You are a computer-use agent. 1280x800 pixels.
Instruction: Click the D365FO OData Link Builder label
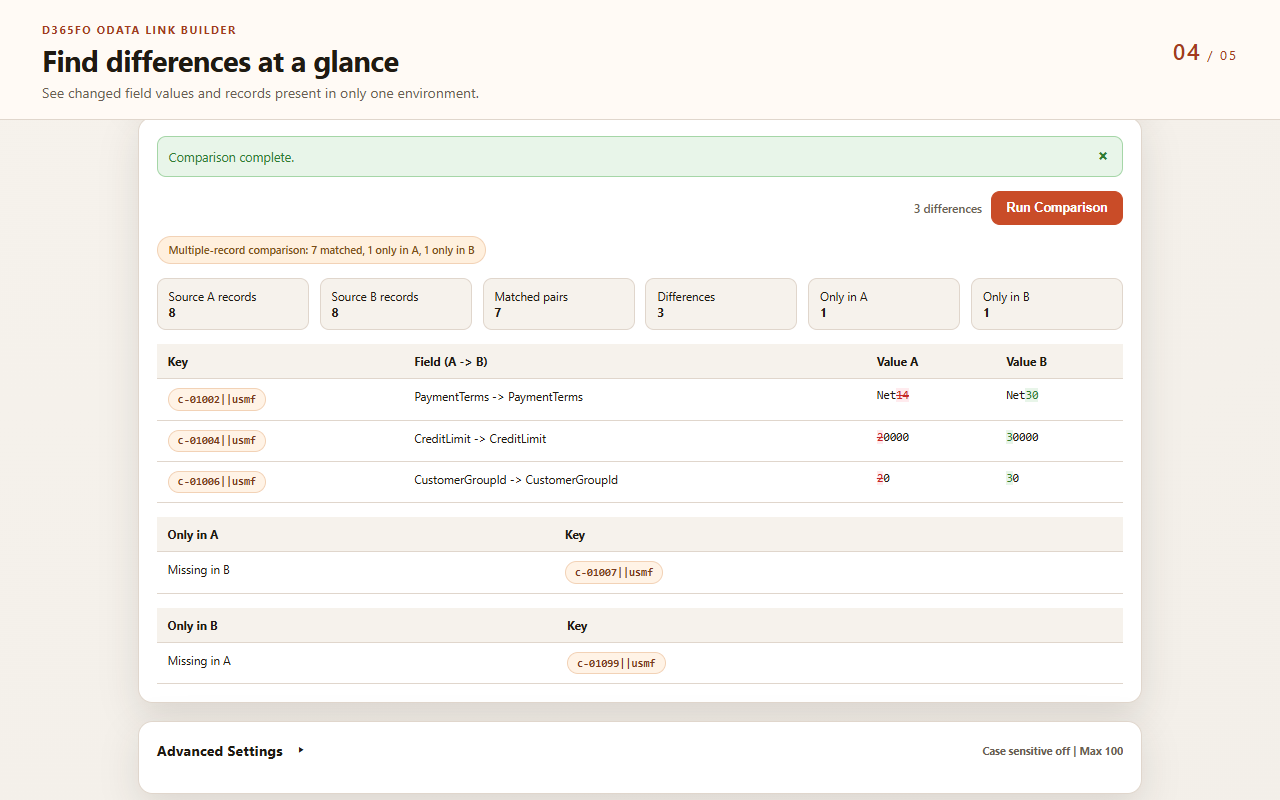[139, 30]
